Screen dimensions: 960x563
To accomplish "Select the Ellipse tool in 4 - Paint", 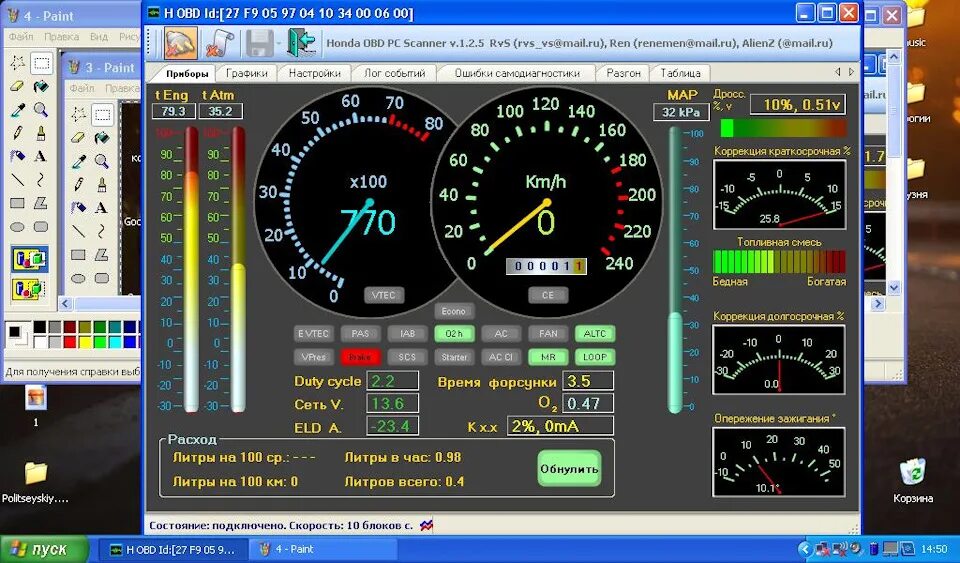I will tap(17, 226).
